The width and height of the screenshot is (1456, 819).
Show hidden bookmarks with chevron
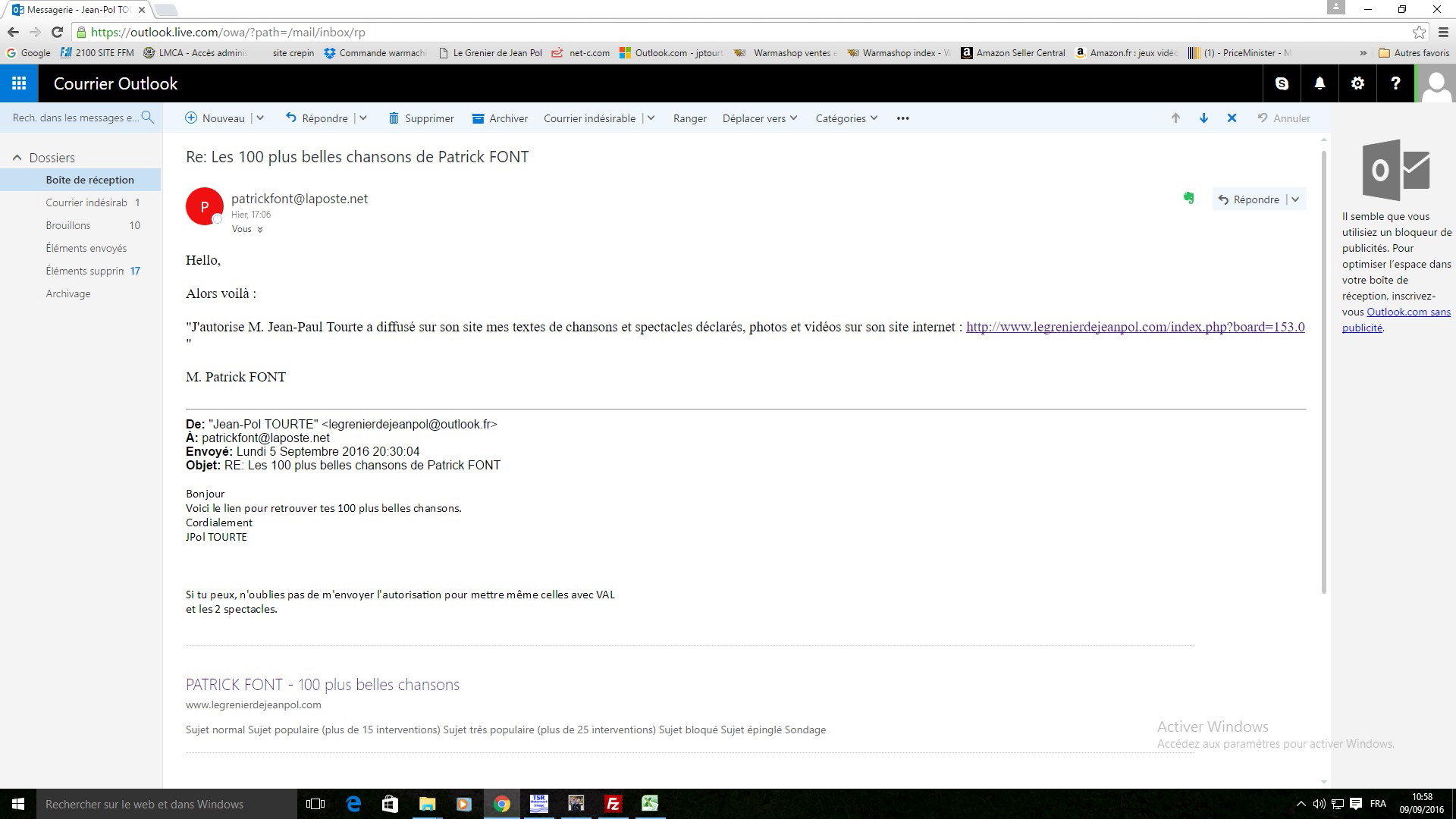tap(1363, 53)
